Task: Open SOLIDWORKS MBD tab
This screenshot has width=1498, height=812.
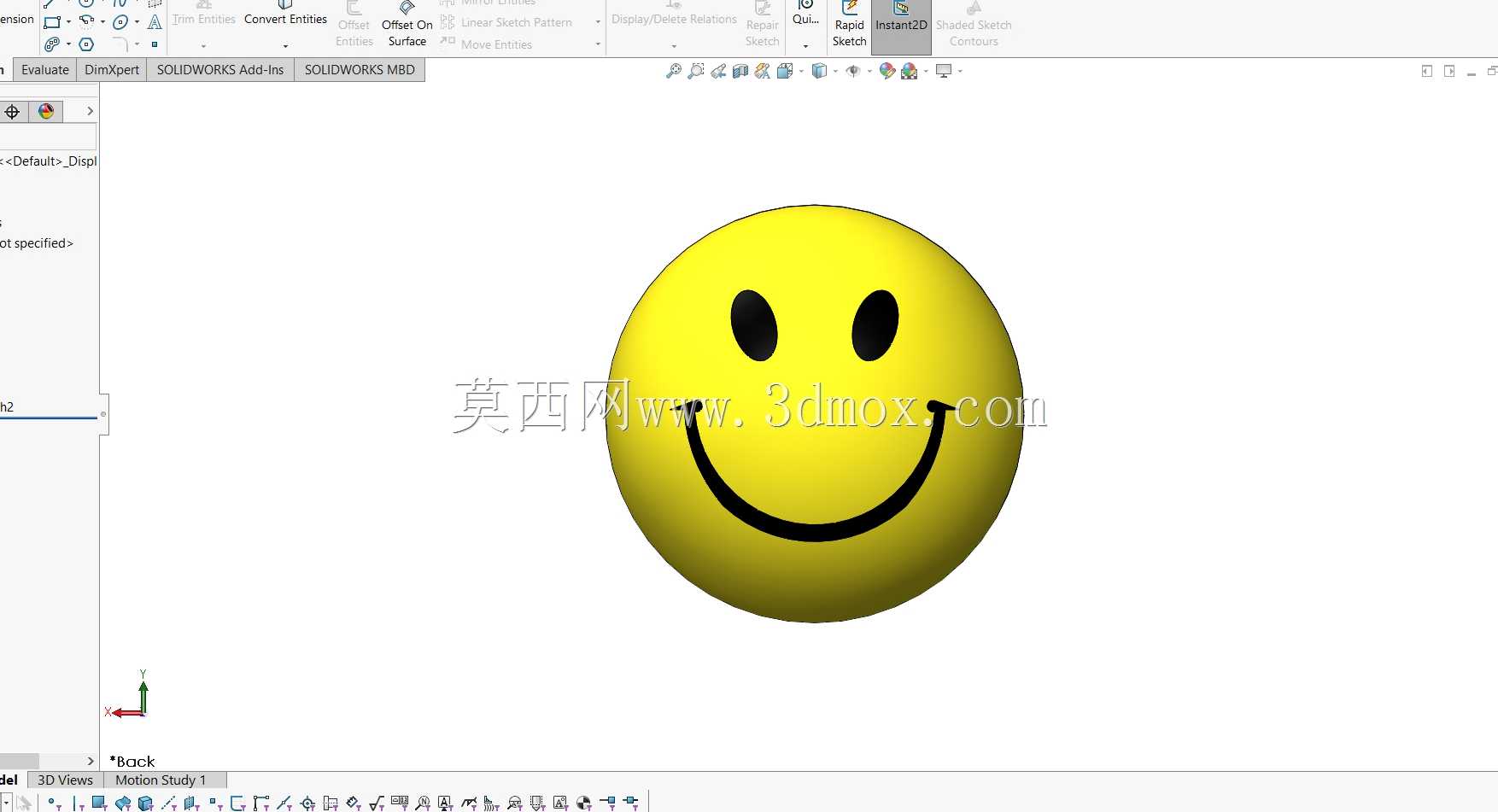Action: tap(360, 70)
